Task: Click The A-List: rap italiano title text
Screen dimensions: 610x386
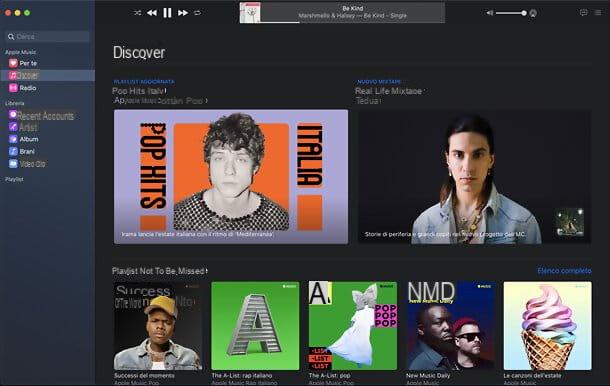Action: (x=242, y=375)
